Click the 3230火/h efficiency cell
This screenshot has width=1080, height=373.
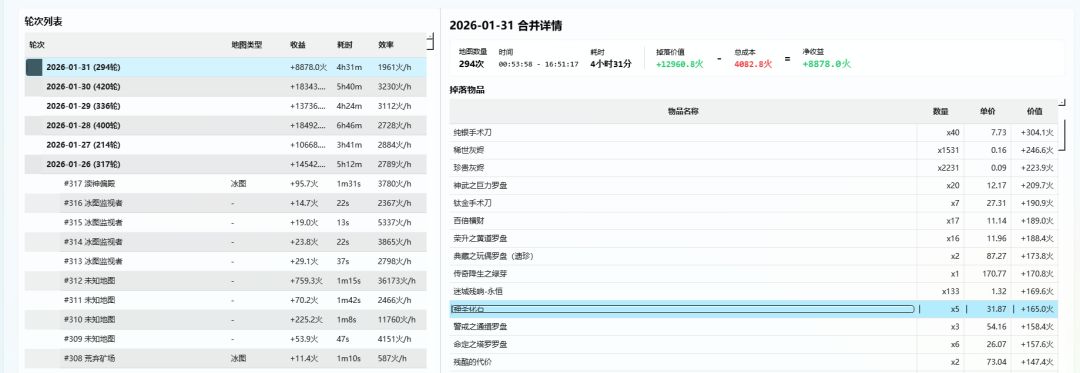(395, 87)
